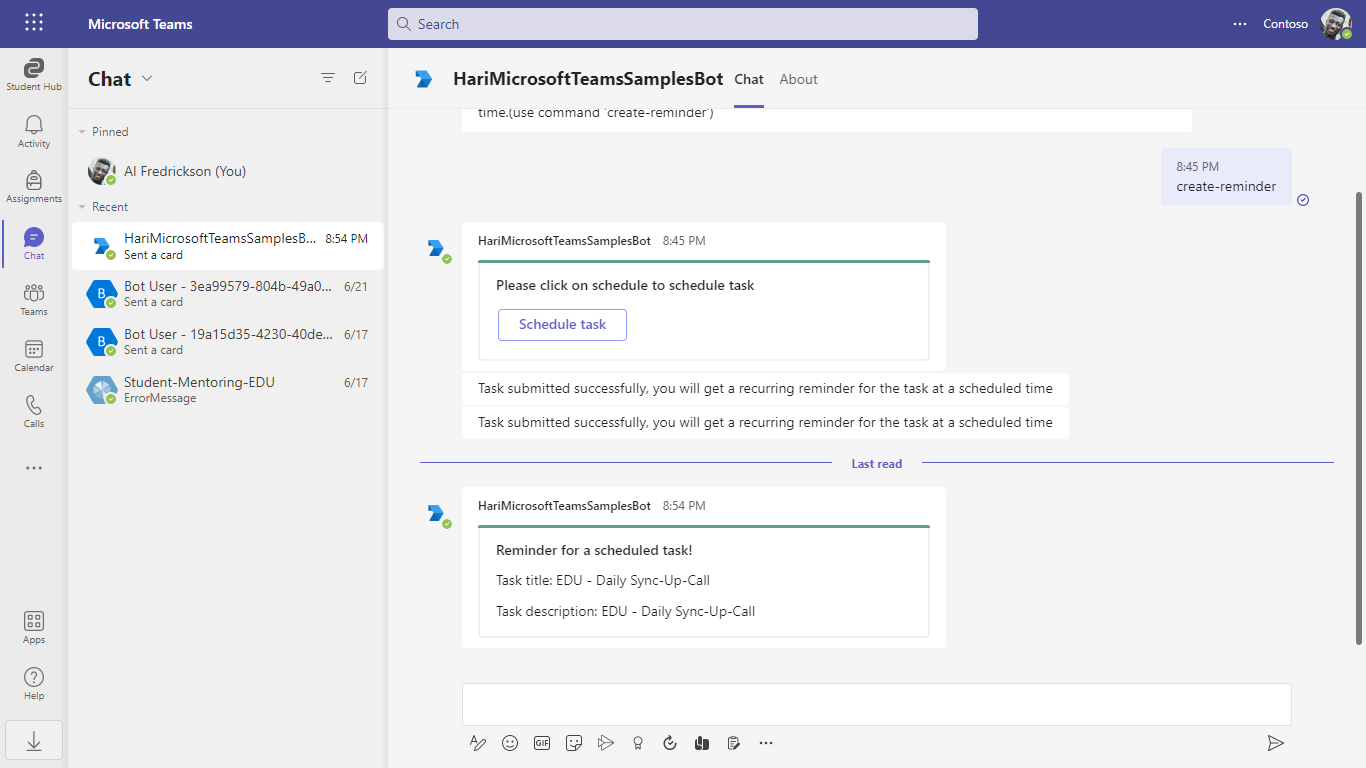Viewport: 1366px width, 768px height.
Task: Click the Reminder for a scheduled task card
Action: coord(704,581)
